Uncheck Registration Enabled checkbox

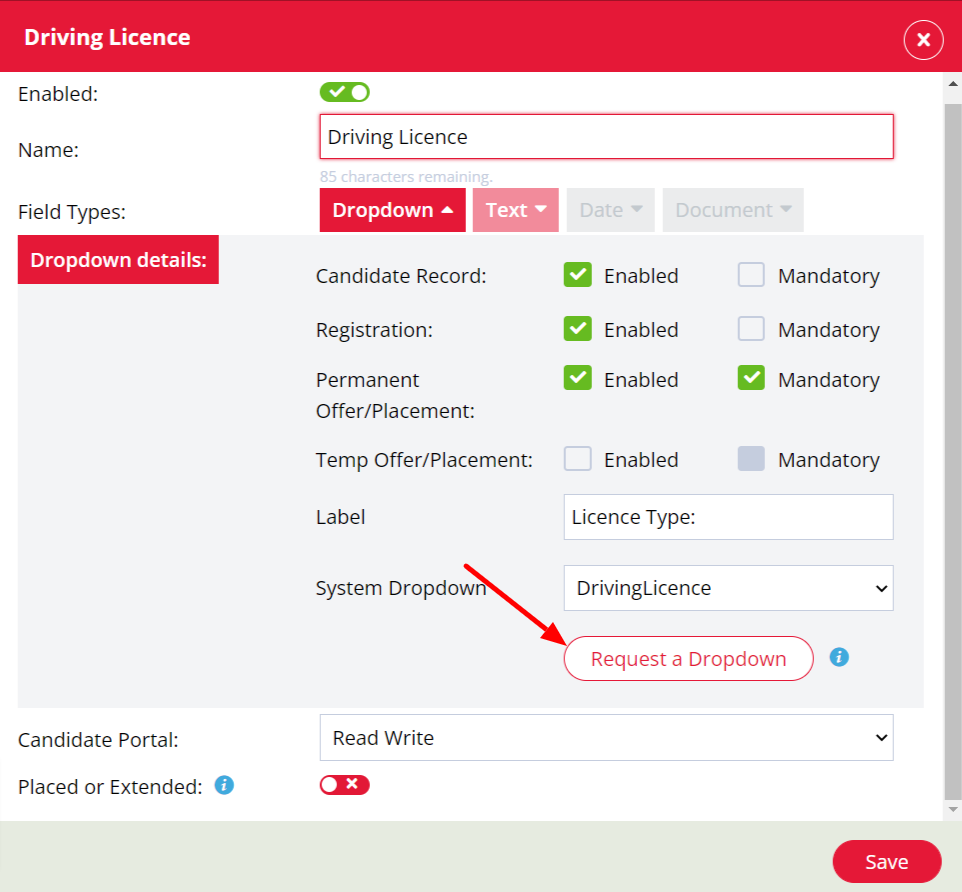pos(577,329)
